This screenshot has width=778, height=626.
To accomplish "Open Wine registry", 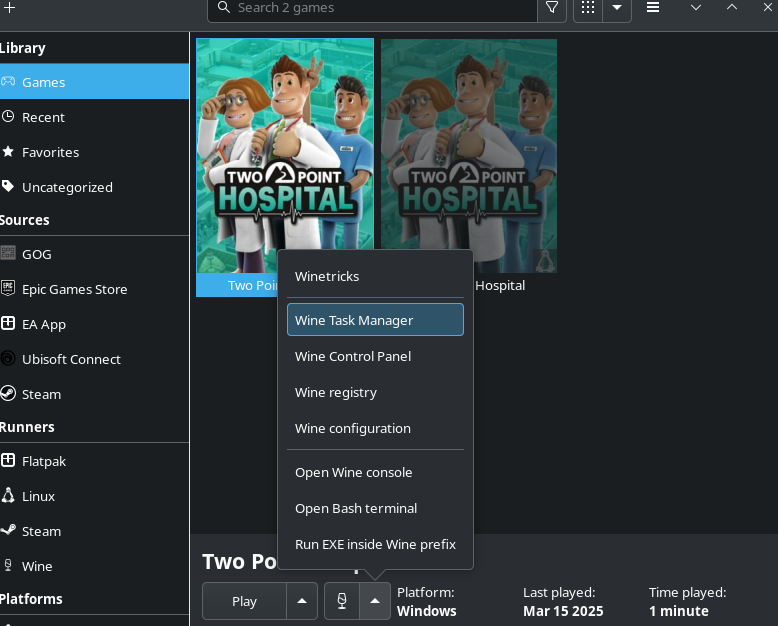I will point(375,392).
